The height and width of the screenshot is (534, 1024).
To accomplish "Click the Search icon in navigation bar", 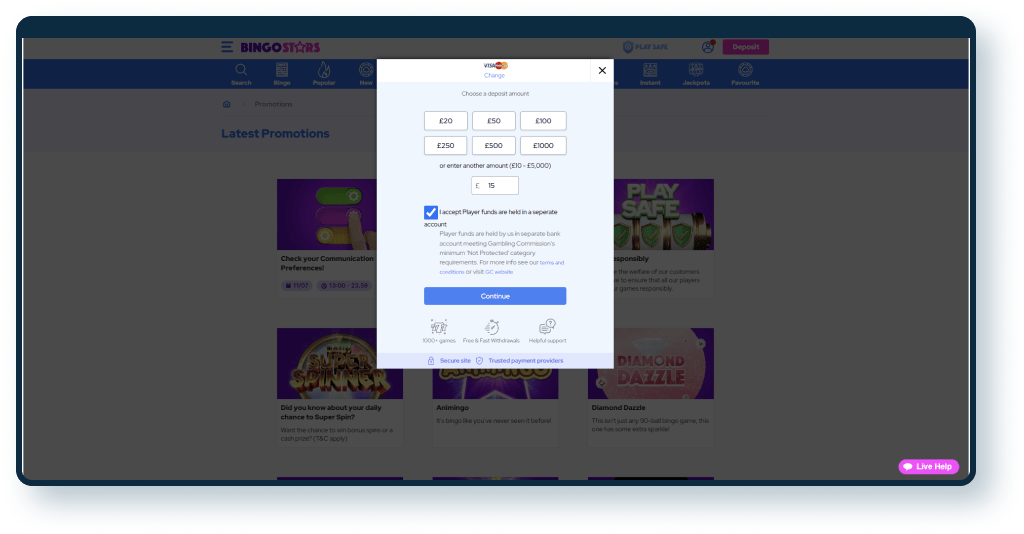I will pyautogui.click(x=241, y=73).
